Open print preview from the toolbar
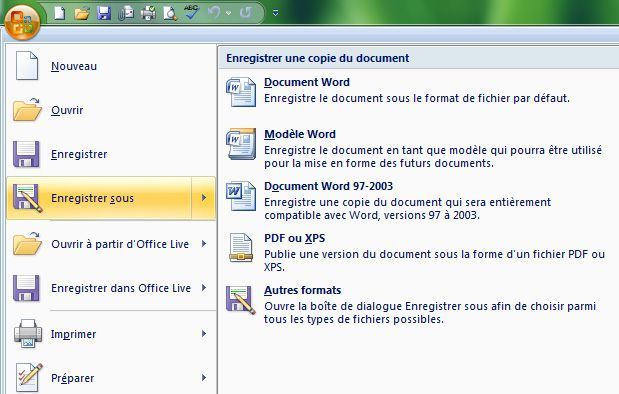 170,13
